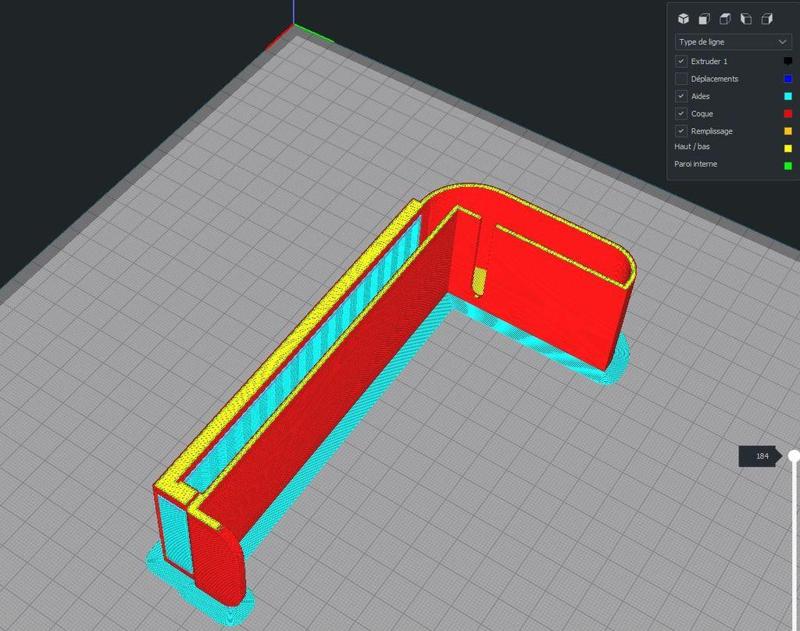This screenshot has height=631, width=800.
Task: Select the right side view cube icon
Action: point(767,19)
